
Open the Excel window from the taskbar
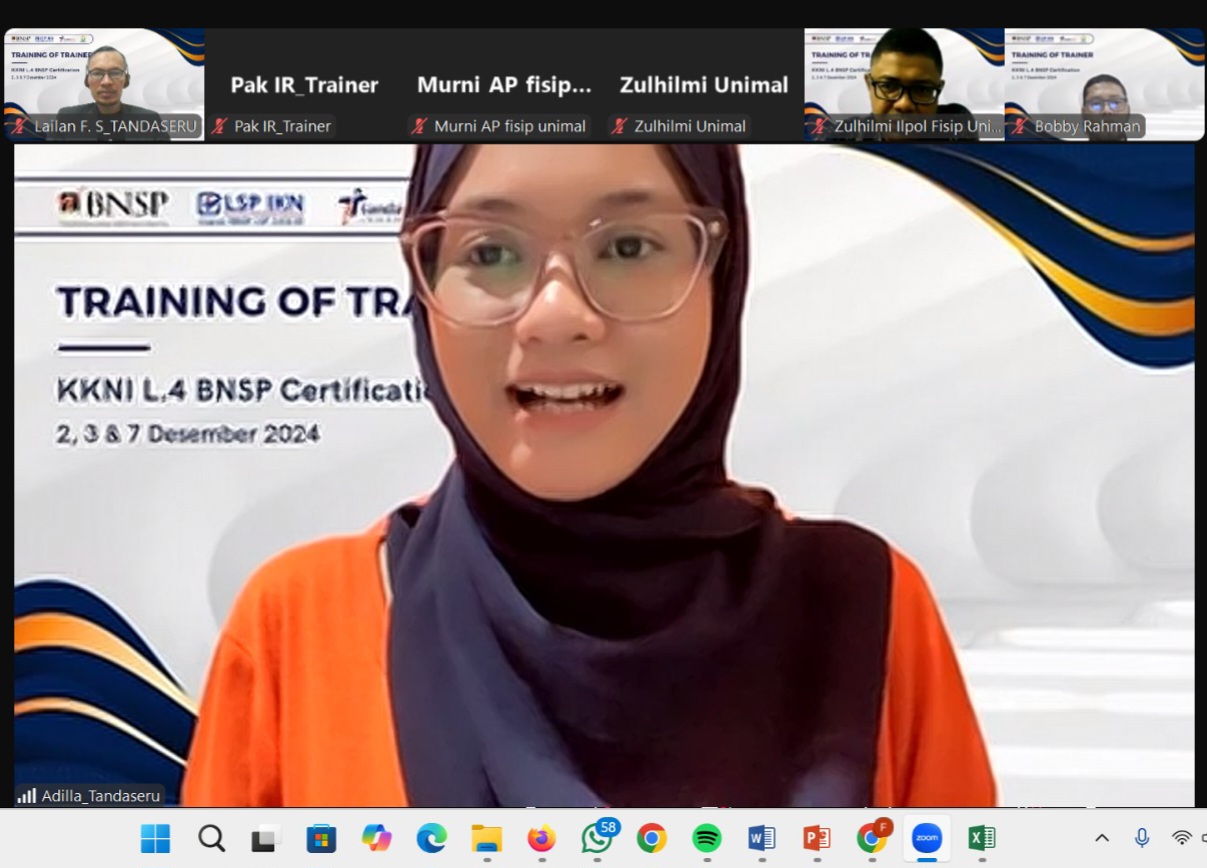[x=982, y=838]
